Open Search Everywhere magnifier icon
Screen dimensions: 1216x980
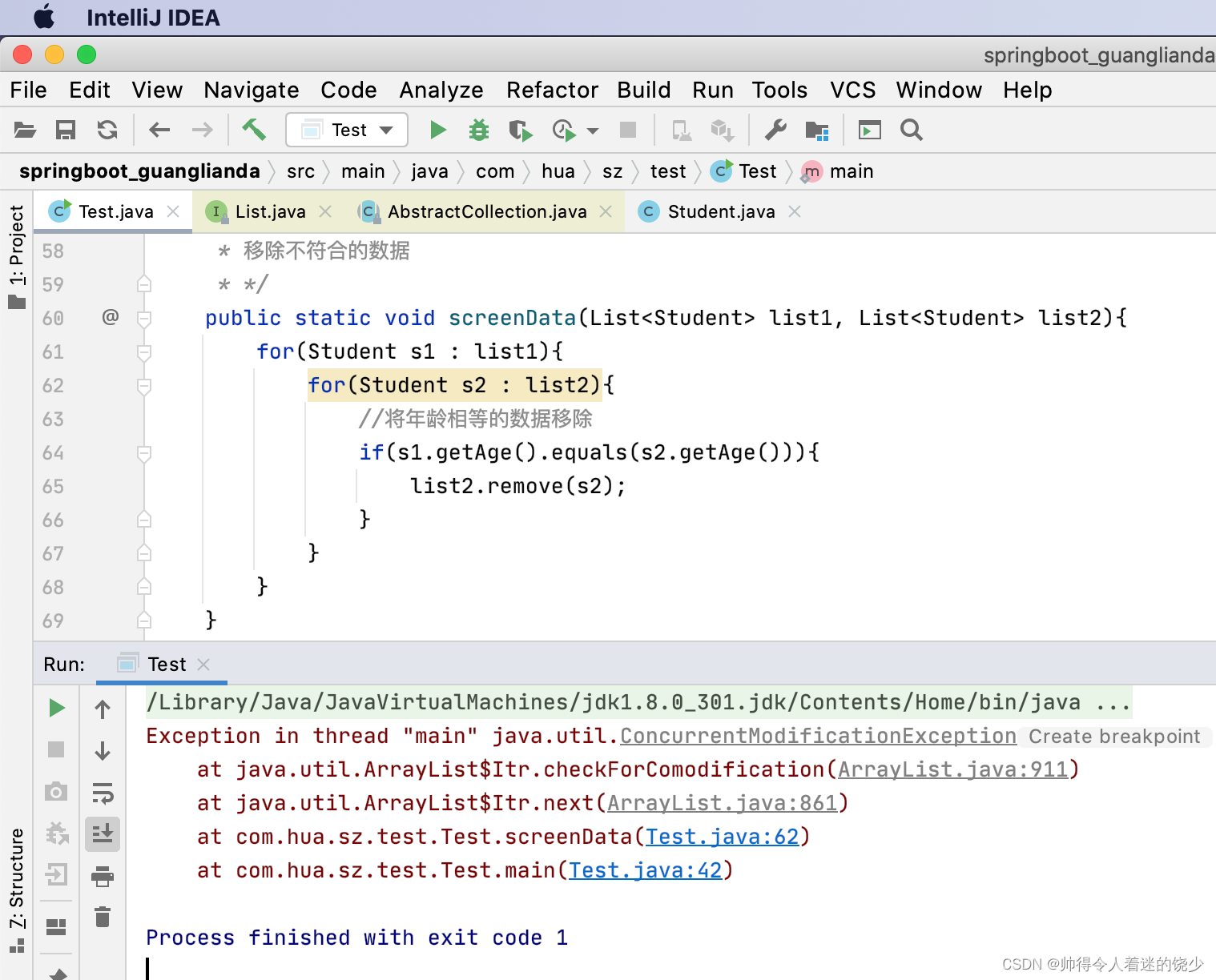[x=912, y=130]
